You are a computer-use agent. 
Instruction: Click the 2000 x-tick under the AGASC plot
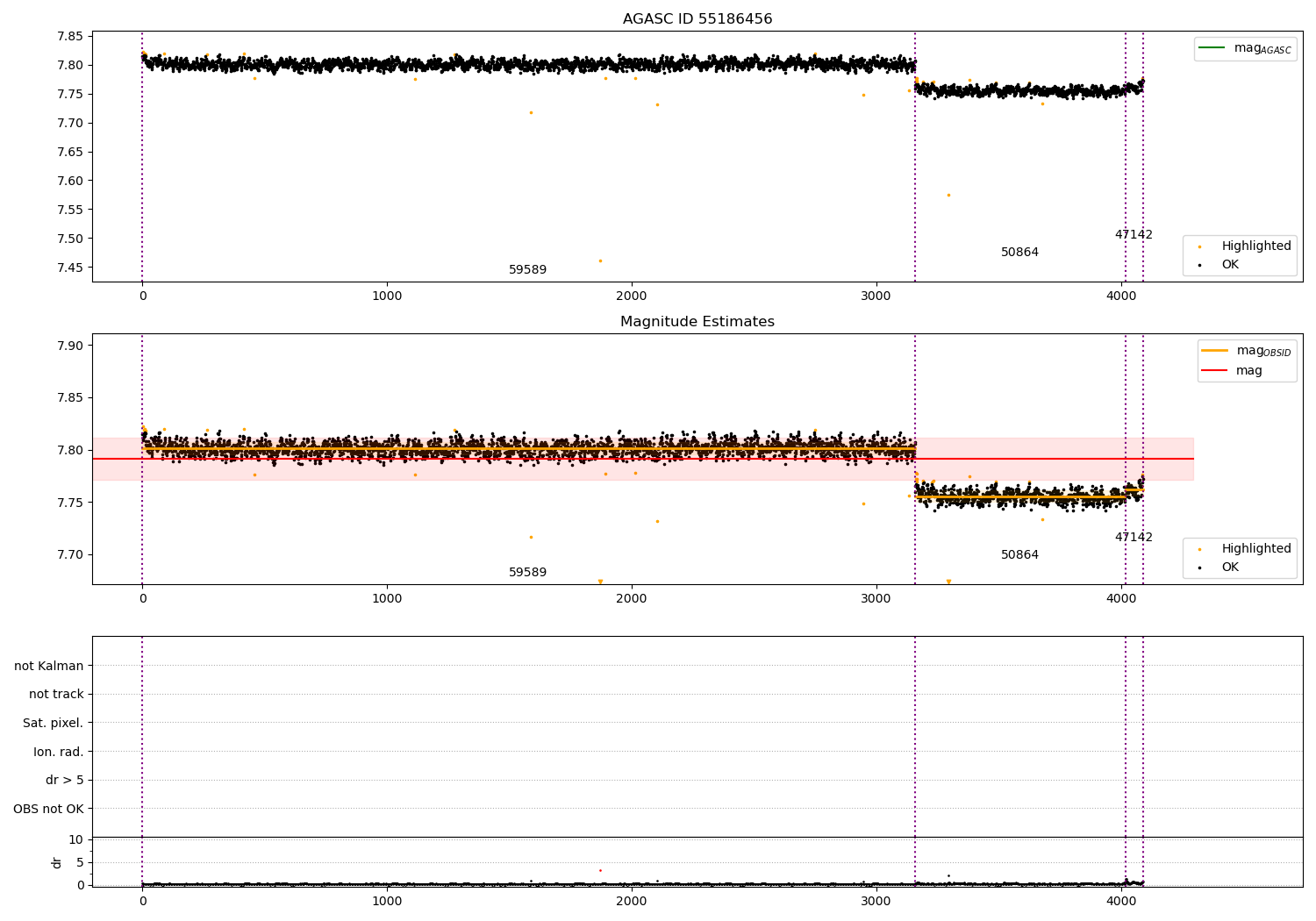pos(632,296)
